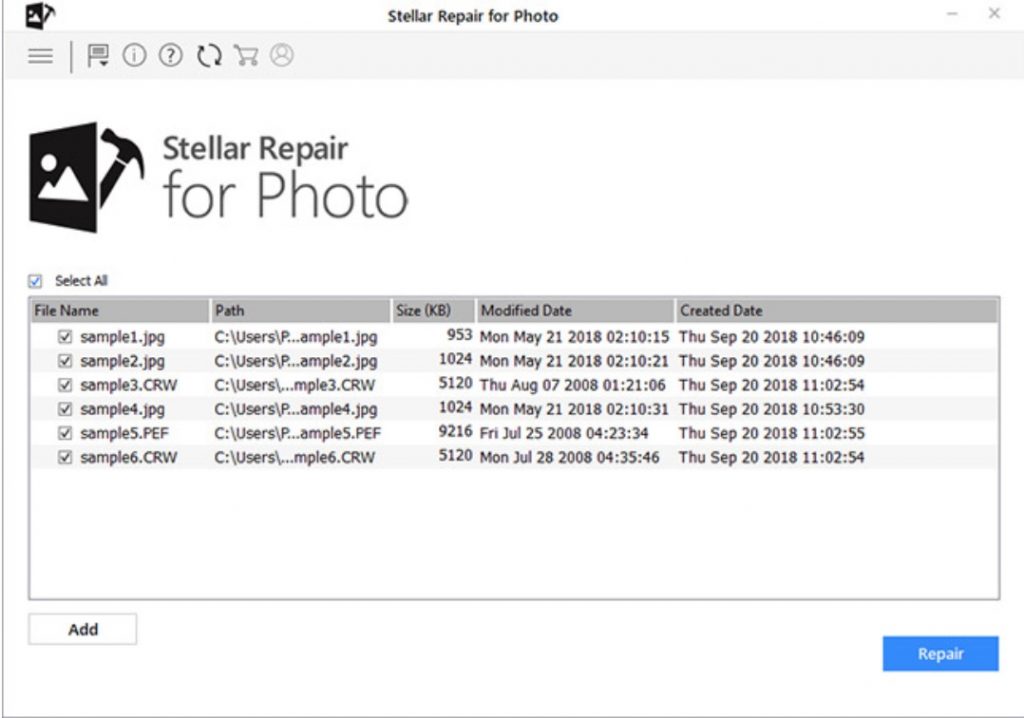The width and height of the screenshot is (1024, 718).
Task: Click the shopping cart buy icon
Action: click(245, 56)
